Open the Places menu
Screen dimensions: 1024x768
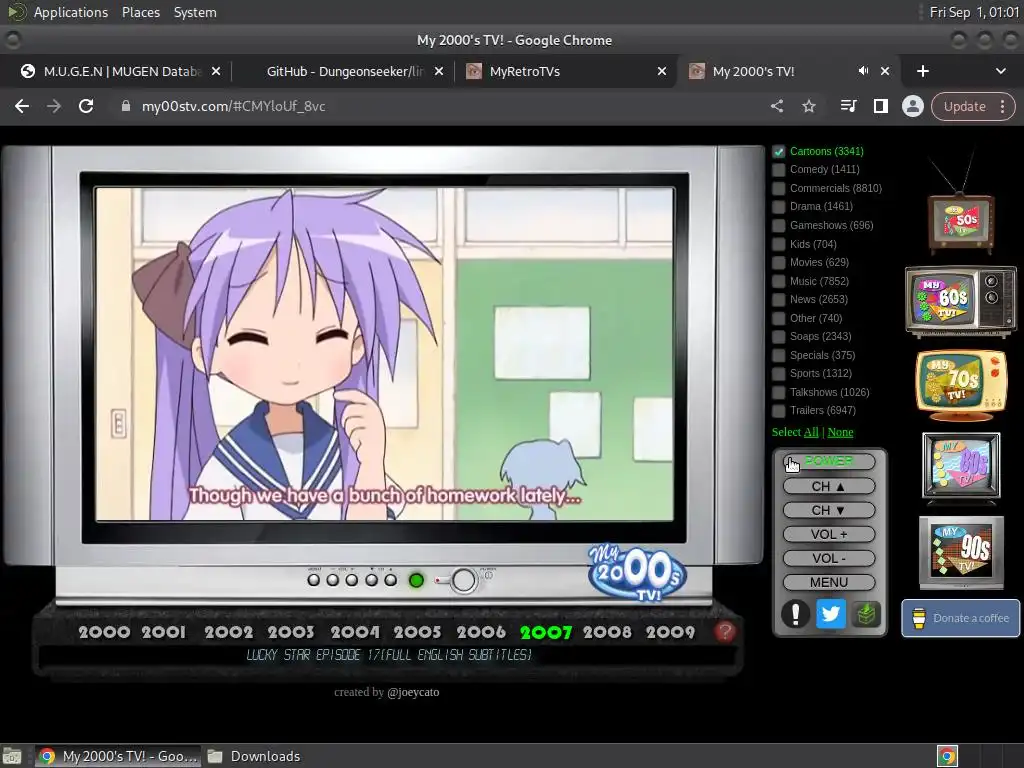tap(140, 12)
